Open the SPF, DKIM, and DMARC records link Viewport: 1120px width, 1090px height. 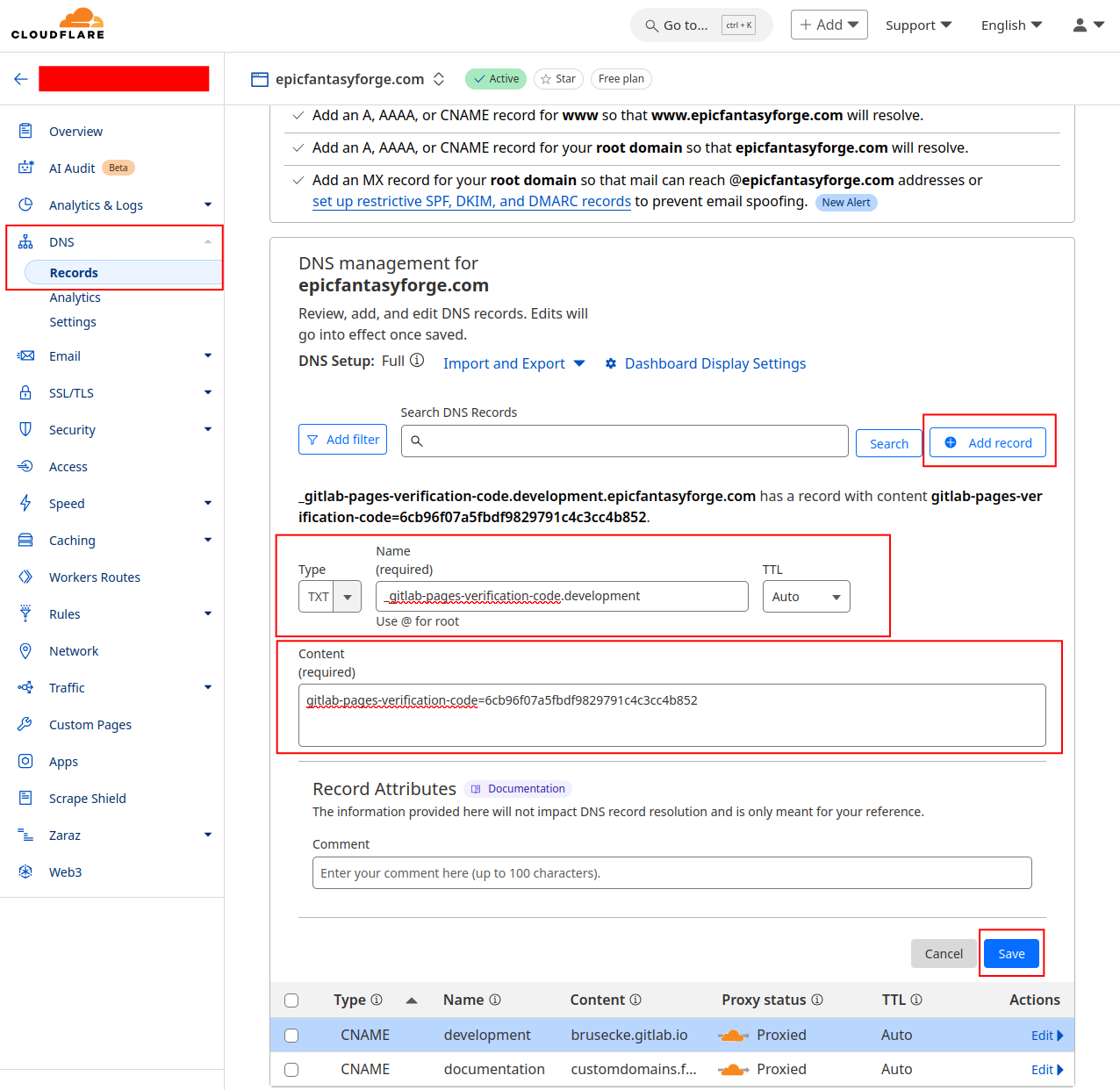(471, 201)
